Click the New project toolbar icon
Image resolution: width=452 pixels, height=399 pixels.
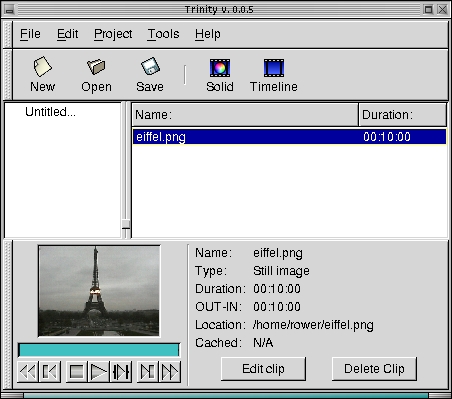coord(43,67)
